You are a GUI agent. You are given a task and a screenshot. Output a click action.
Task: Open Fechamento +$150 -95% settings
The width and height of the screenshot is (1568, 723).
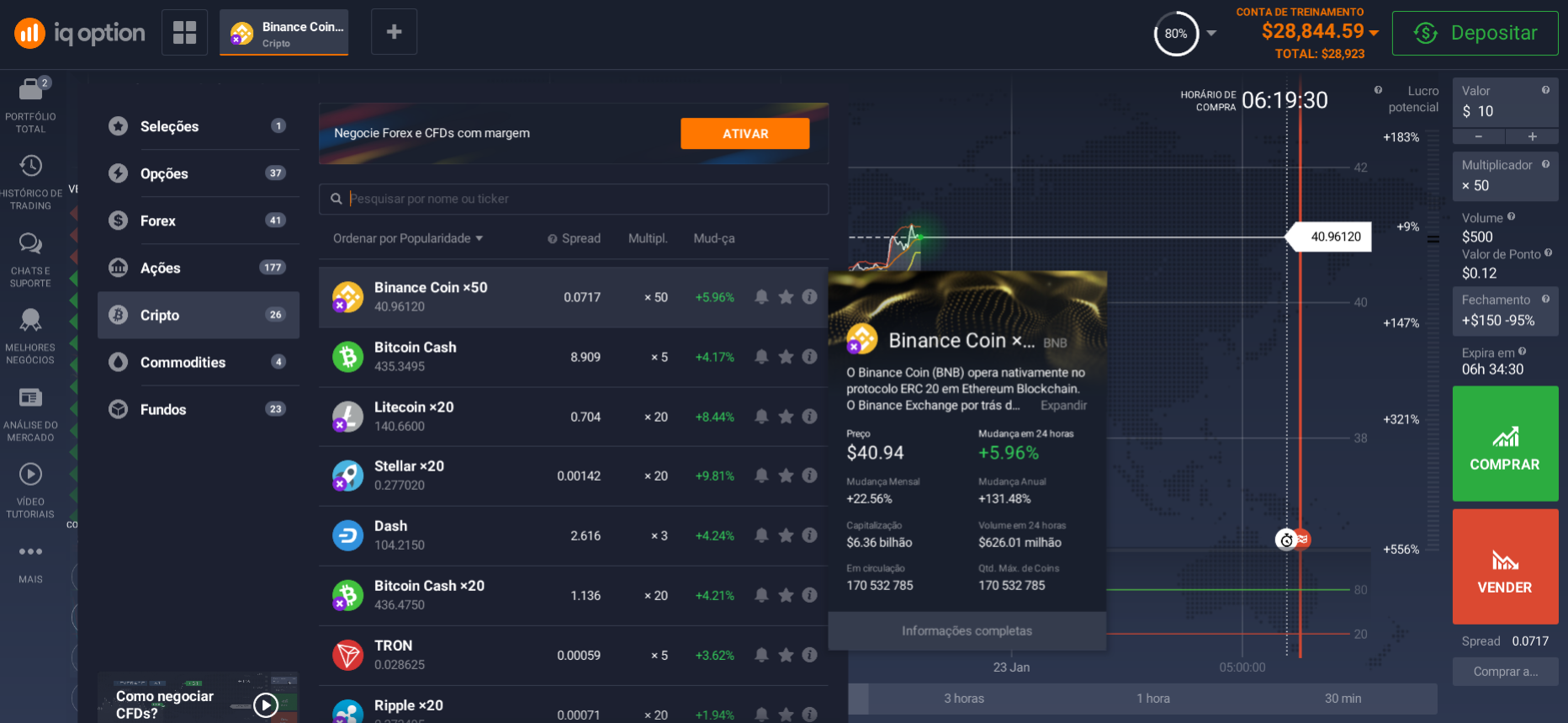1505,311
